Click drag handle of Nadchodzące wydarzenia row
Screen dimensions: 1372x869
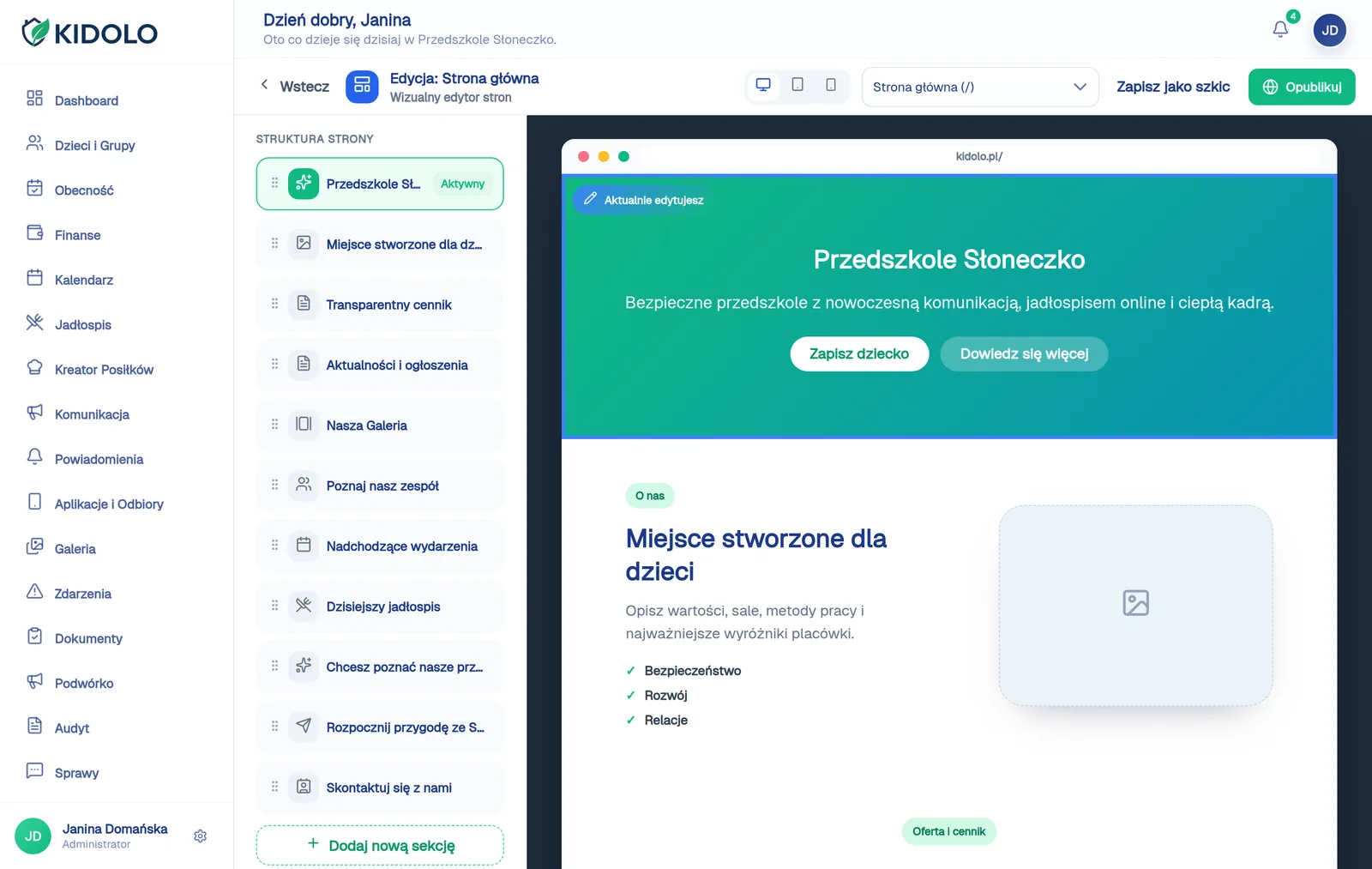point(274,546)
